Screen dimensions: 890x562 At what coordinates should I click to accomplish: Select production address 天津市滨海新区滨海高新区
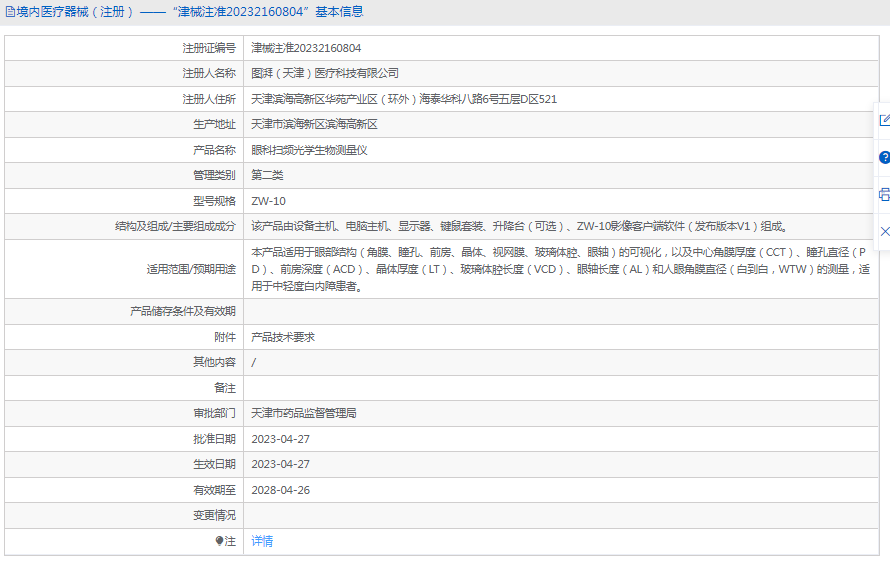[x=314, y=124]
